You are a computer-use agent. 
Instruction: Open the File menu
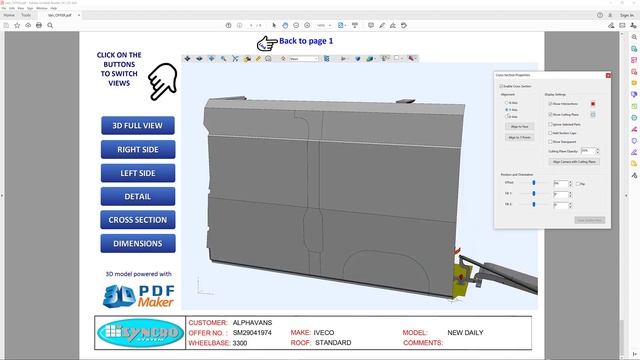(4, 8)
